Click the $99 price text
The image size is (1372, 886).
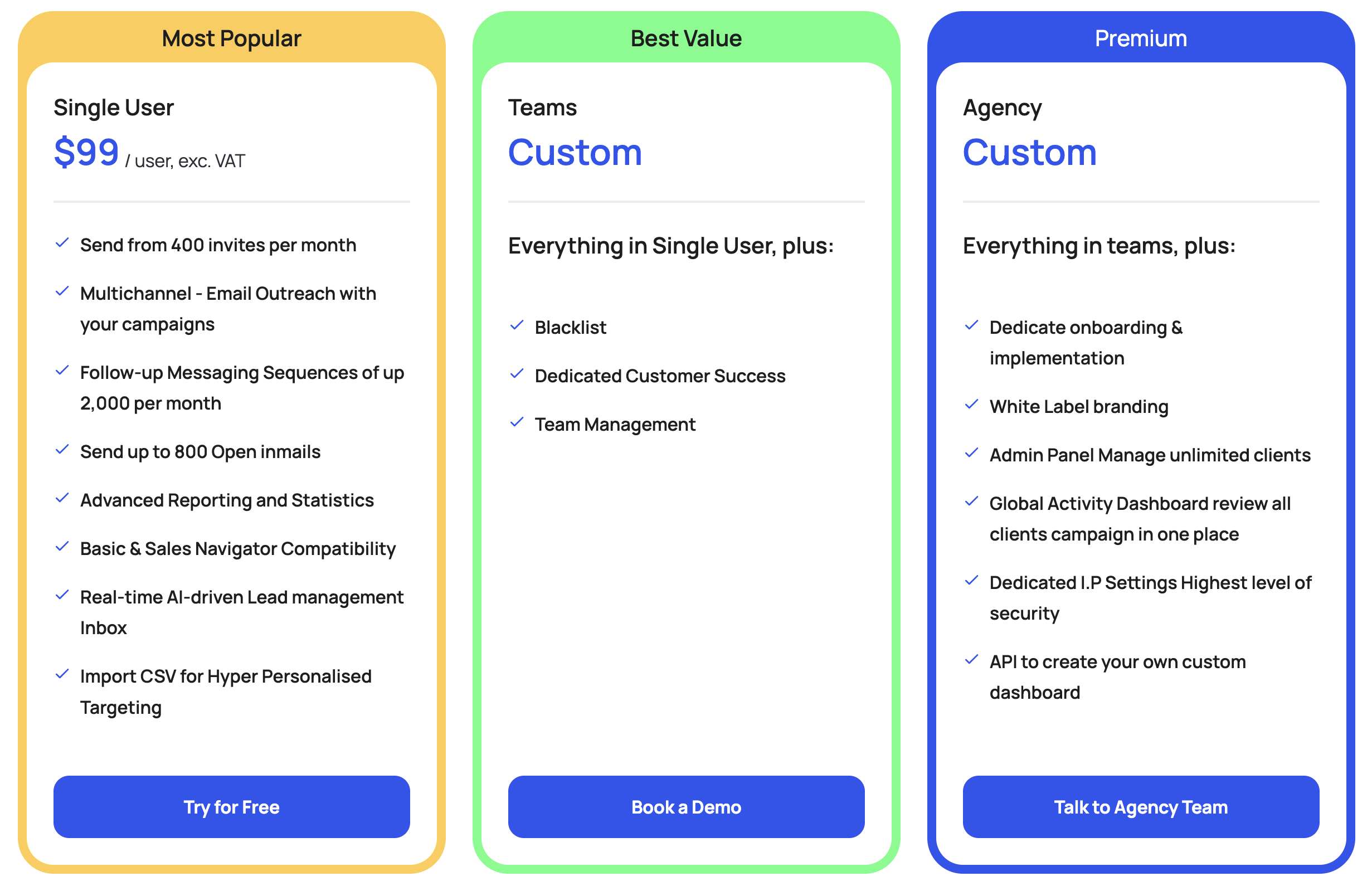[86, 153]
